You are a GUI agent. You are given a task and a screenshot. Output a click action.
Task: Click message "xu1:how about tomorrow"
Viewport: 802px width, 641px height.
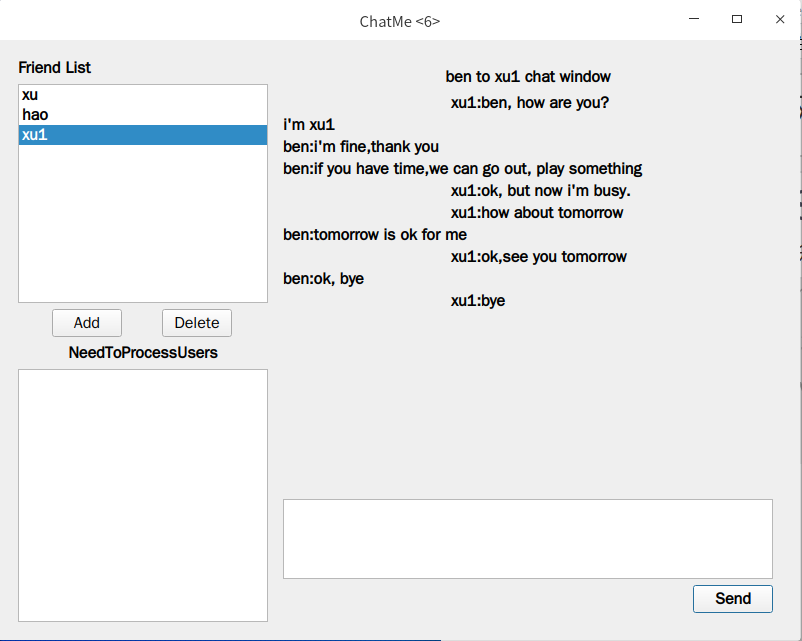[537, 213]
